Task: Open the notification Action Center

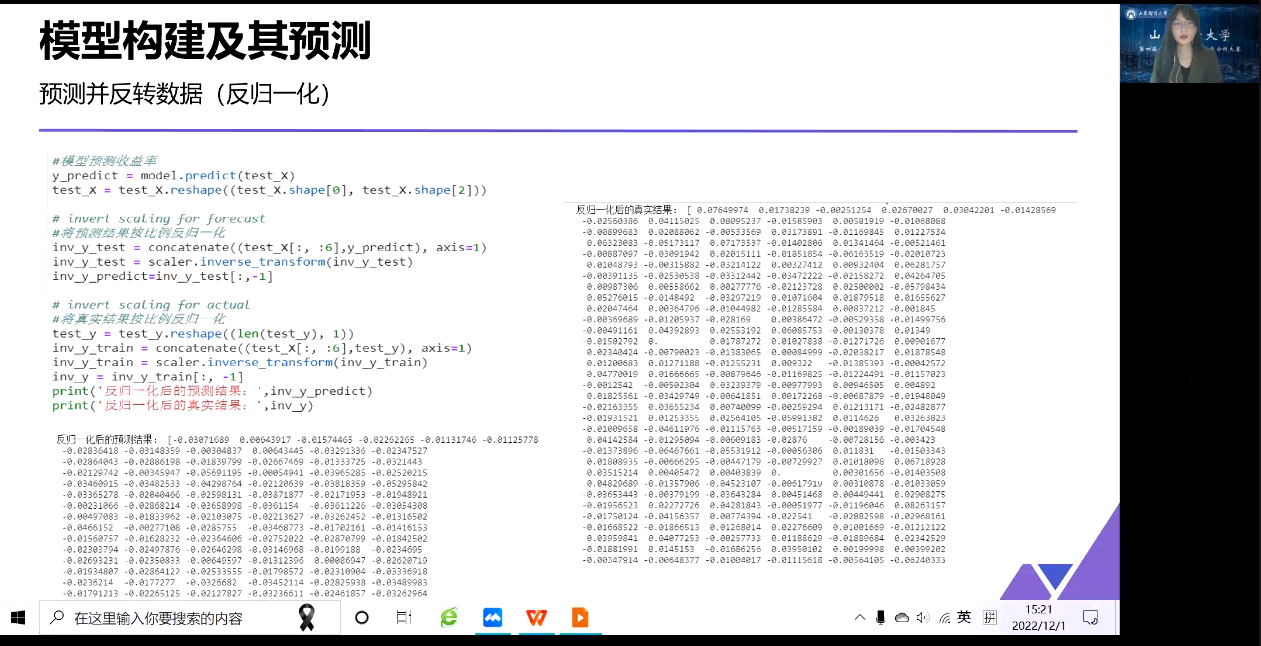Action: (x=1091, y=617)
